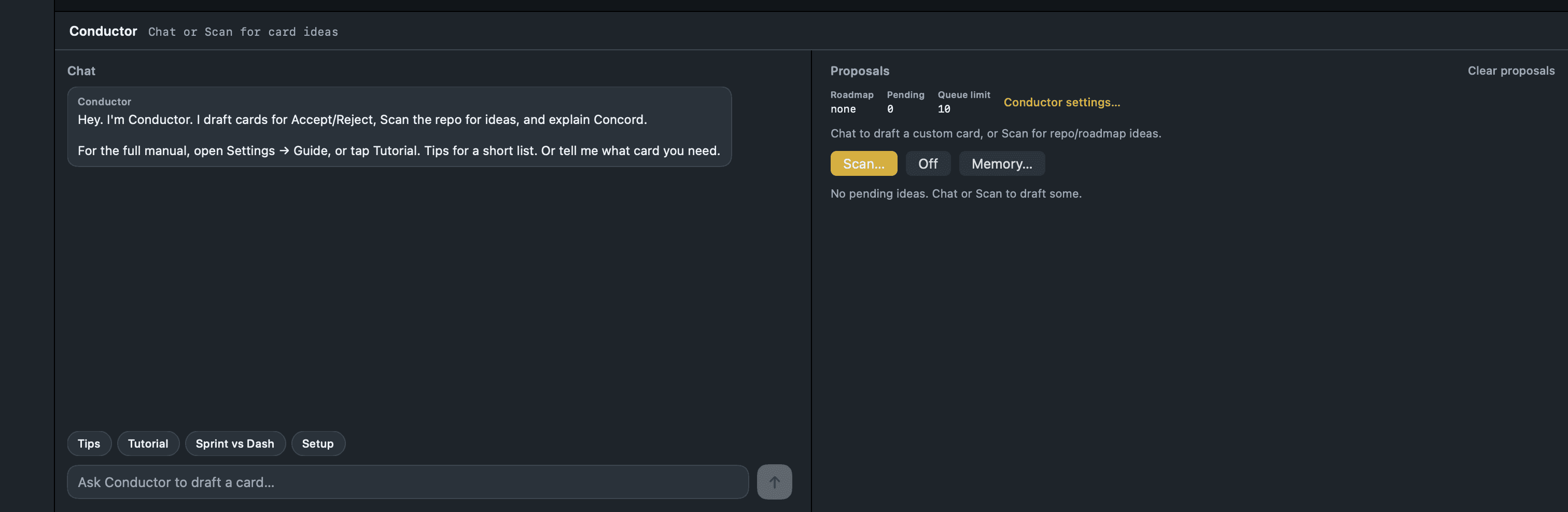This screenshot has width=1568, height=512.
Task: Click the Proposals panel heading
Action: coord(860,71)
